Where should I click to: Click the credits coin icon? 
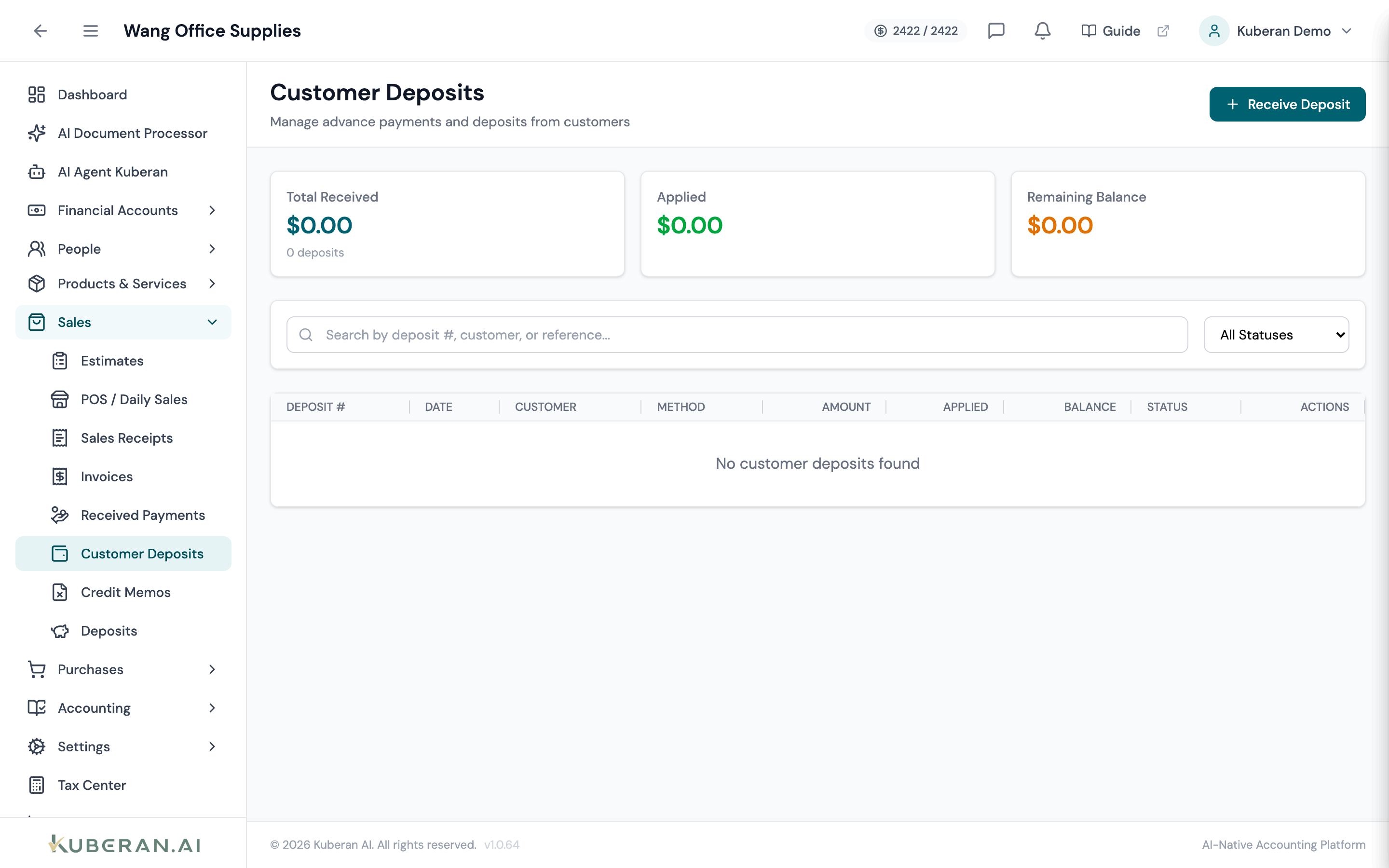click(x=881, y=31)
